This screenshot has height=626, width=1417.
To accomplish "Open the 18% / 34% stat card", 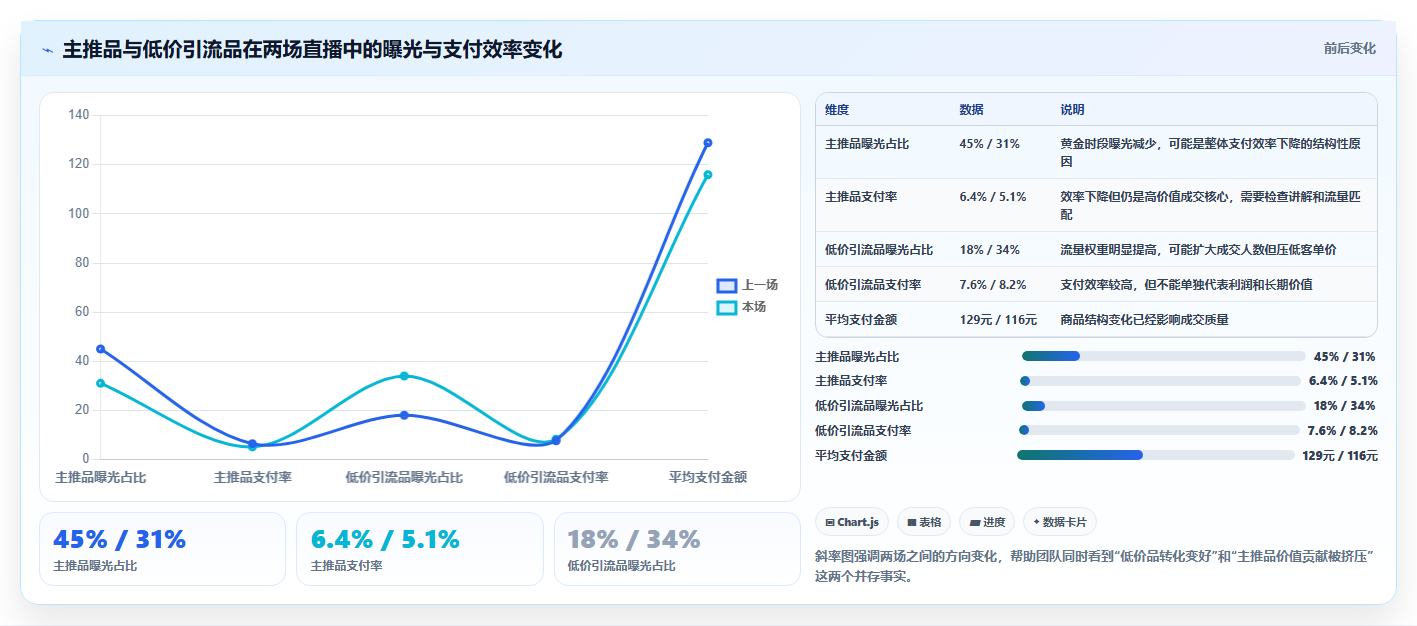I will click(x=677, y=549).
